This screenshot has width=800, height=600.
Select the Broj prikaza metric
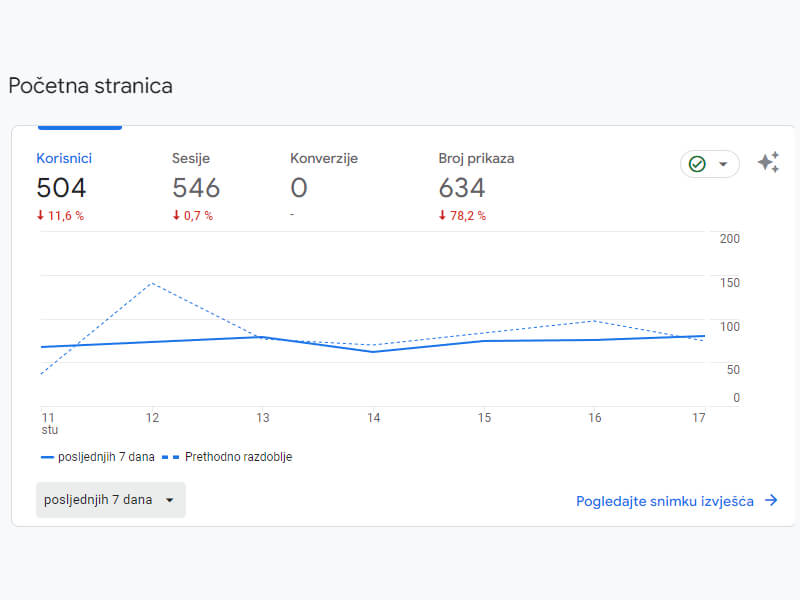(x=476, y=158)
